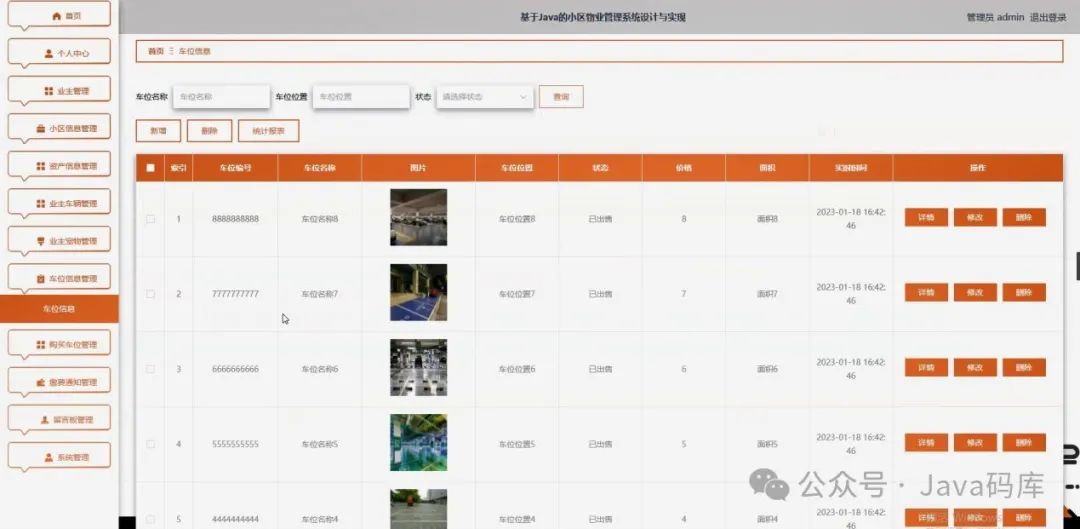Click the trophy icon beside 业主宠物管理
The image size is (1080, 529).
pyautogui.click(x=41, y=241)
